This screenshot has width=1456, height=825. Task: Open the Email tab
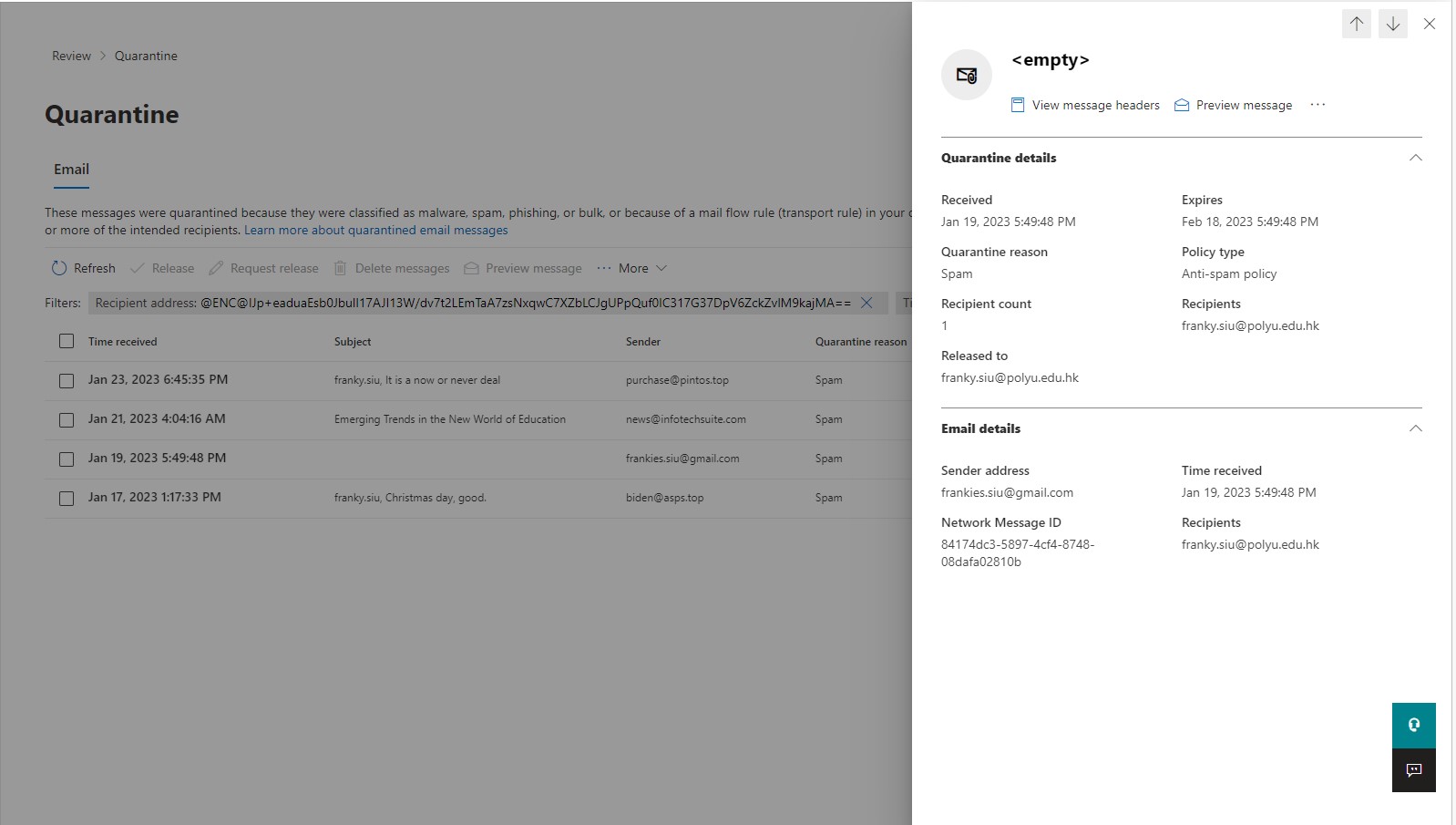[x=71, y=170]
